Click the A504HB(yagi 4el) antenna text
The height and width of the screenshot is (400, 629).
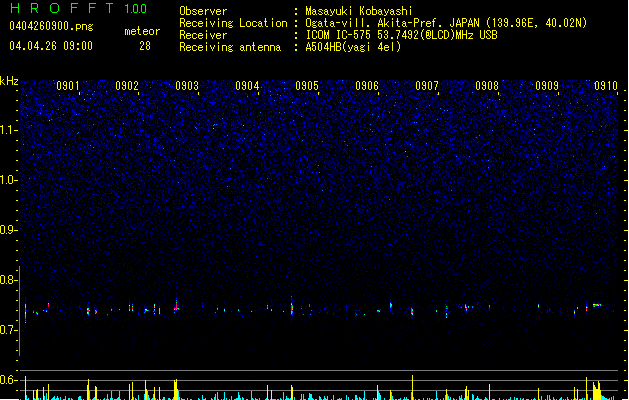pyautogui.click(x=353, y=47)
